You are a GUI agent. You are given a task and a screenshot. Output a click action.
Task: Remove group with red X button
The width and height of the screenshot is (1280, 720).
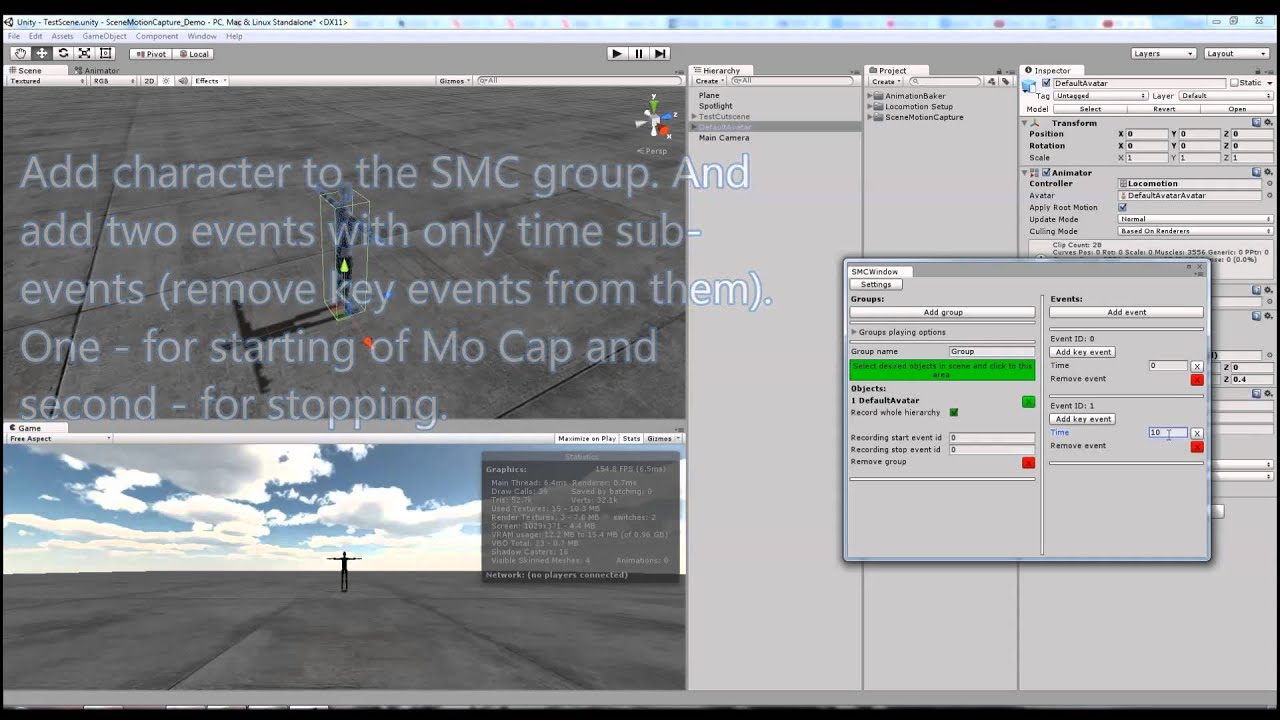click(x=1028, y=462)
